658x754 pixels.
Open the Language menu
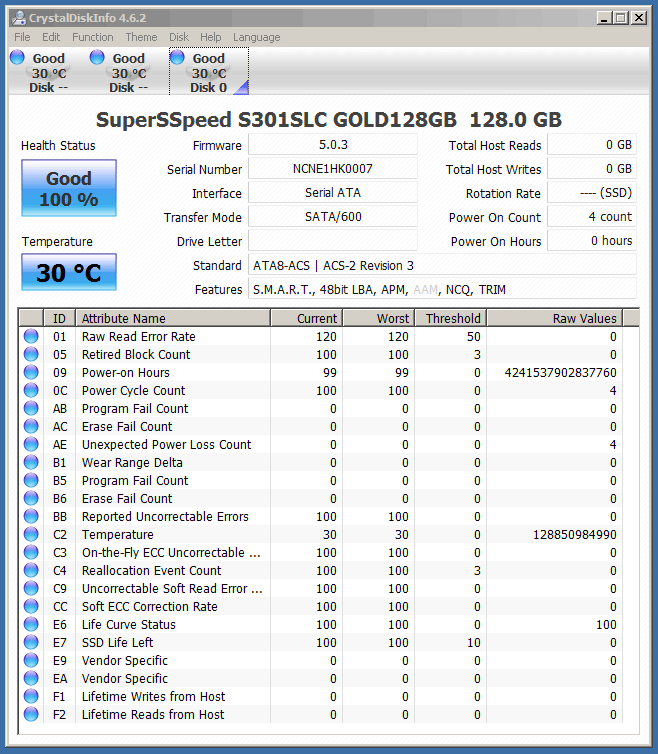pos(256,37)
